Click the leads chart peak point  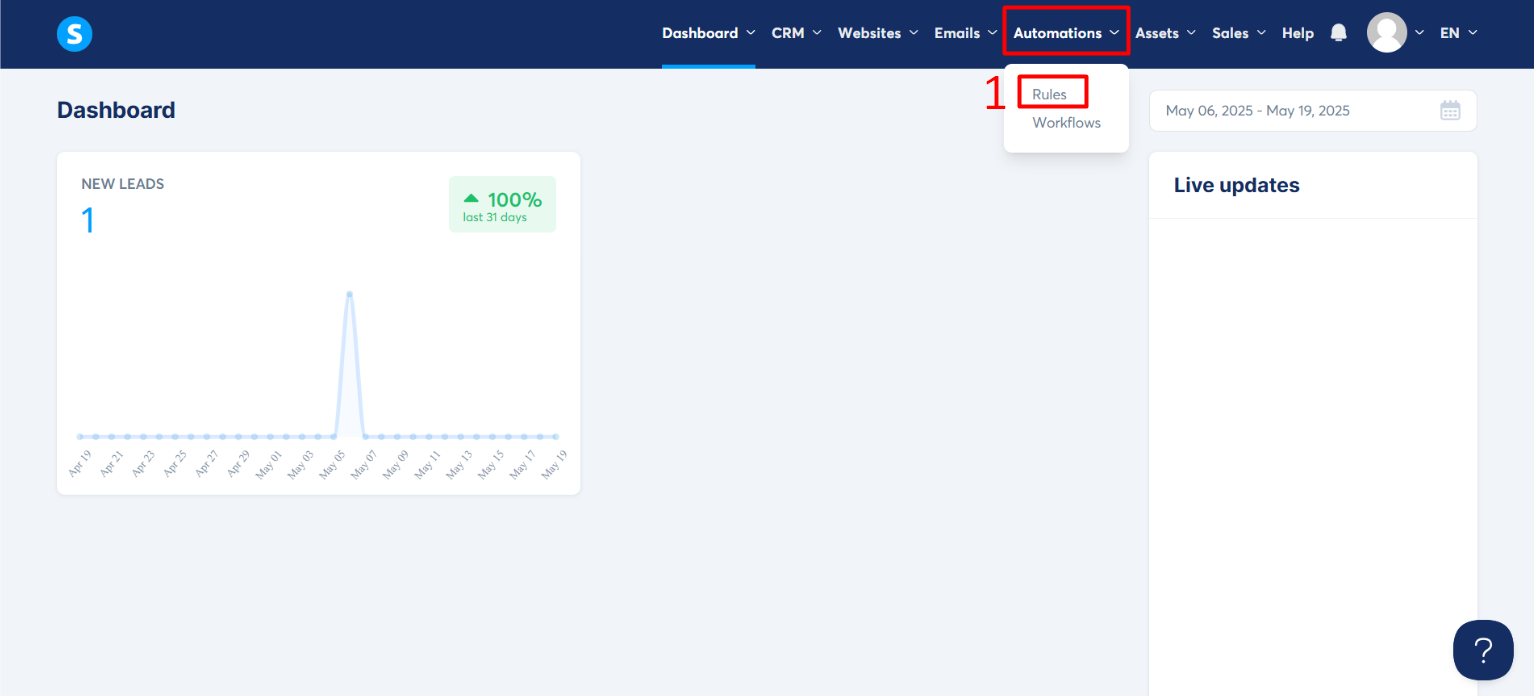[x=349, y=294]
